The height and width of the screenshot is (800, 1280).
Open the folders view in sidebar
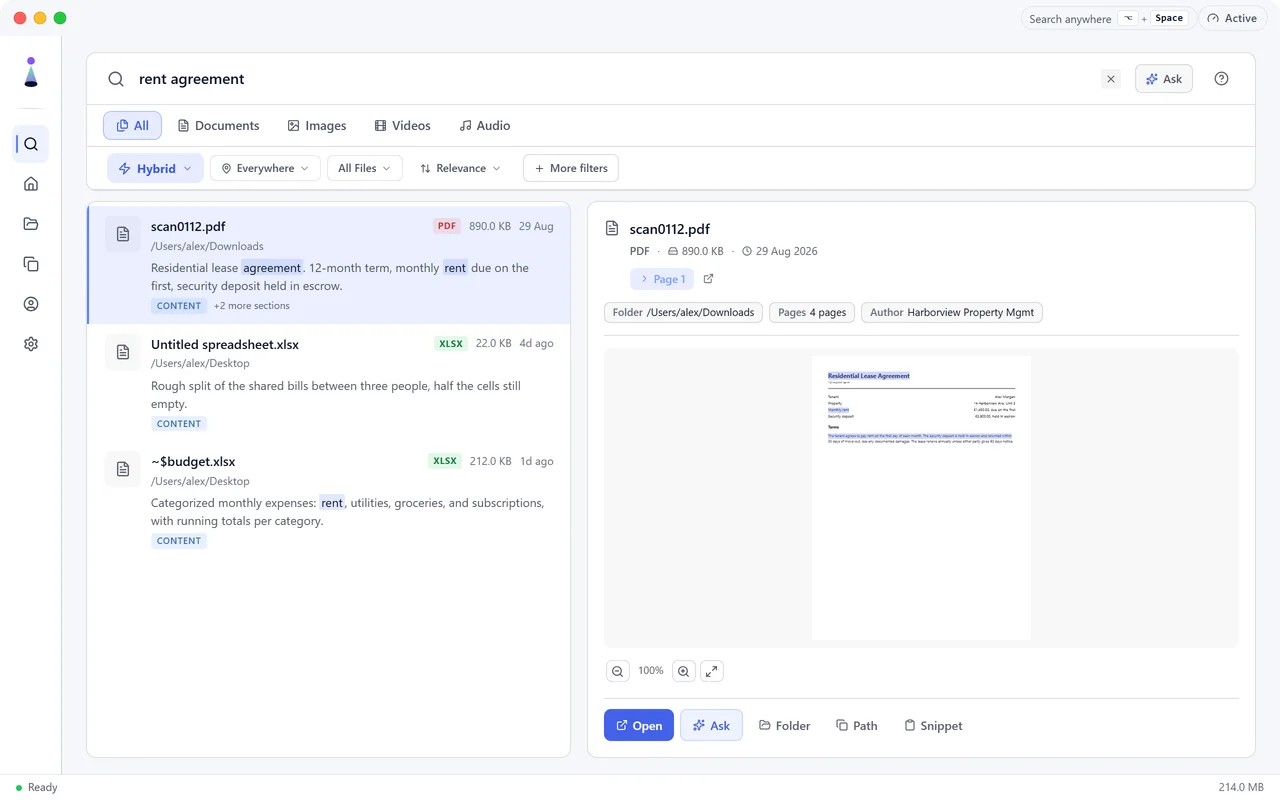(x=31, y=224)
